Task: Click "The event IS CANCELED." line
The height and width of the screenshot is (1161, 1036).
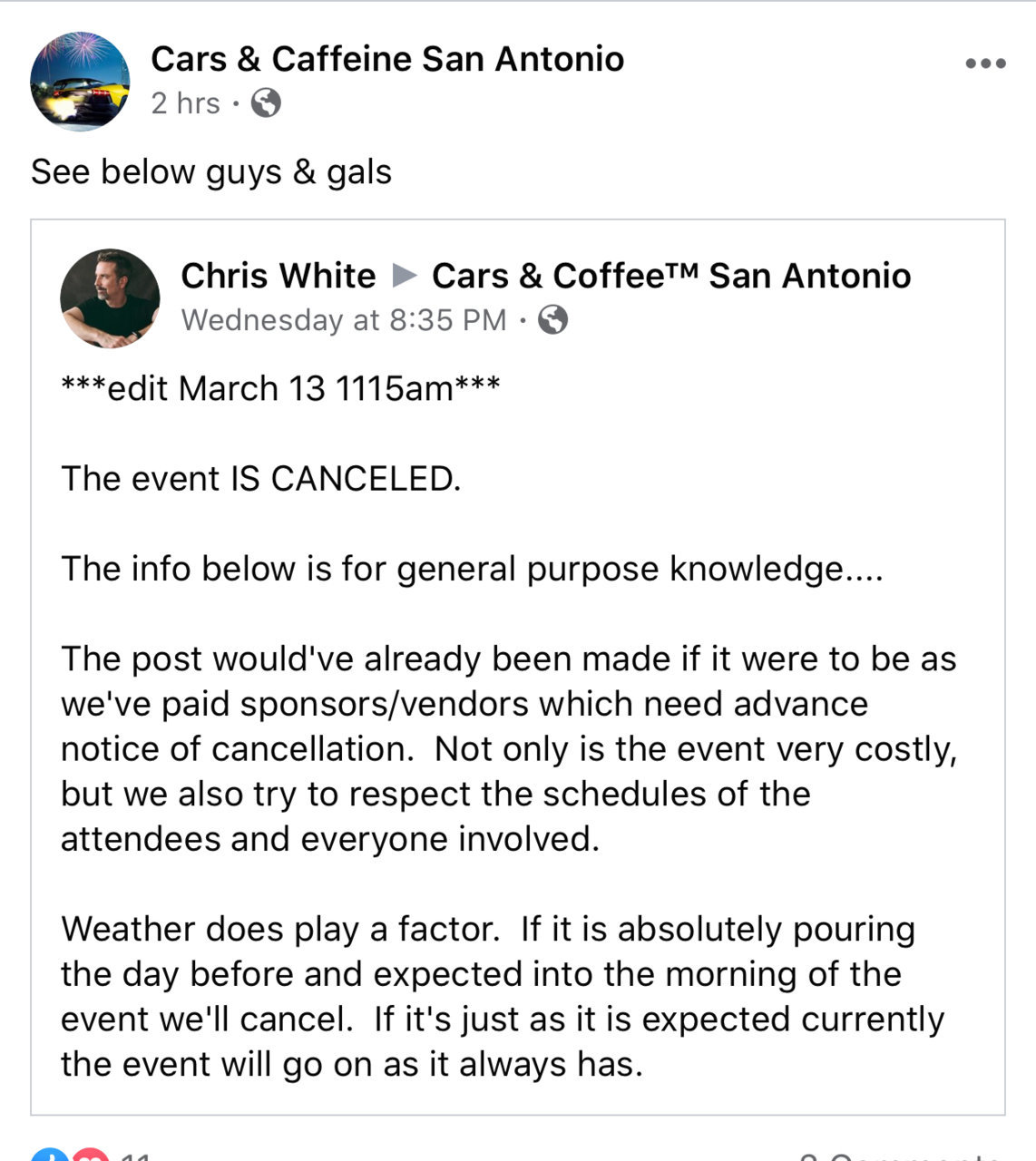Action: point(261,478)
